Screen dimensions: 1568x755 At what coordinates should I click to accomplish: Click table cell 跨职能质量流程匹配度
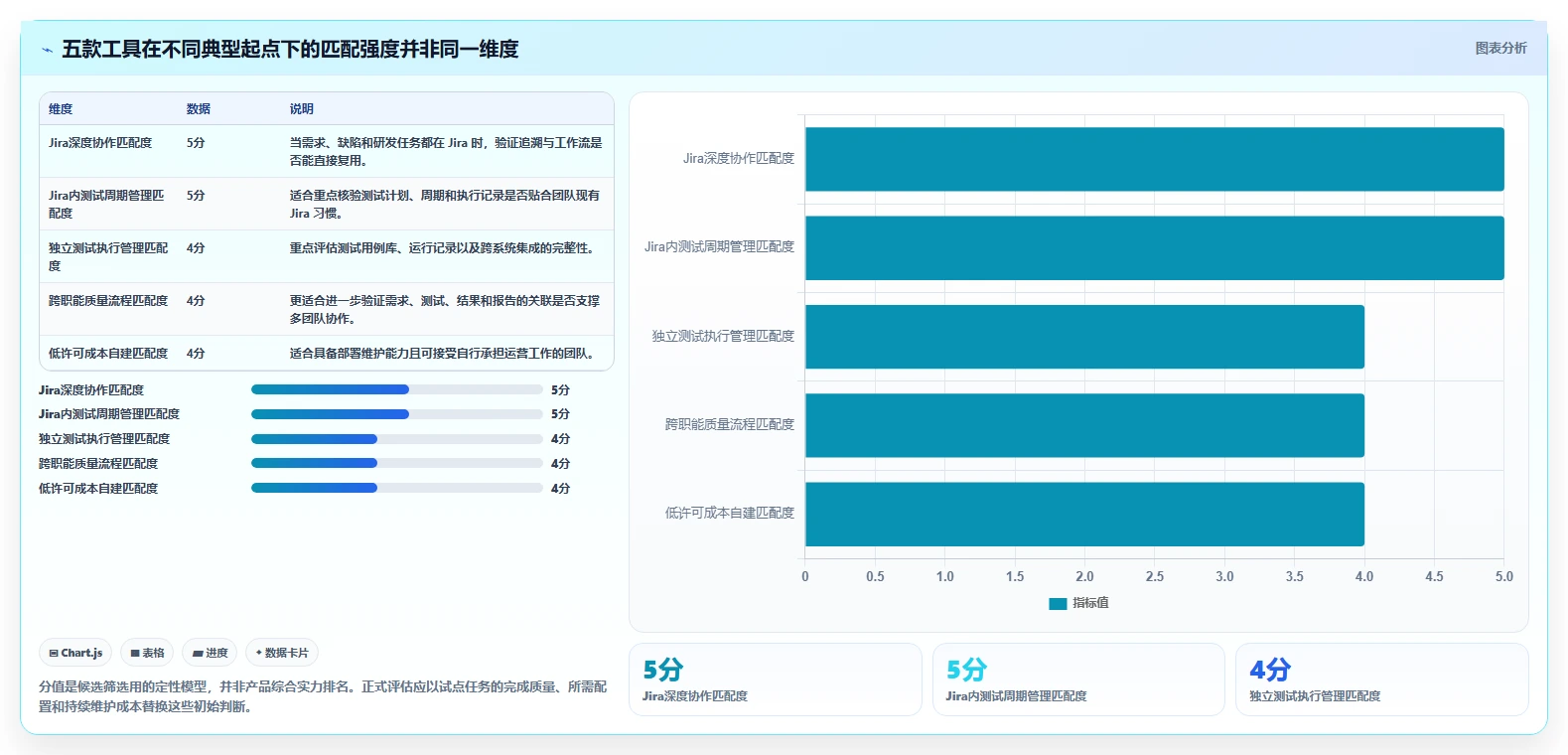[x=108, y=301]
